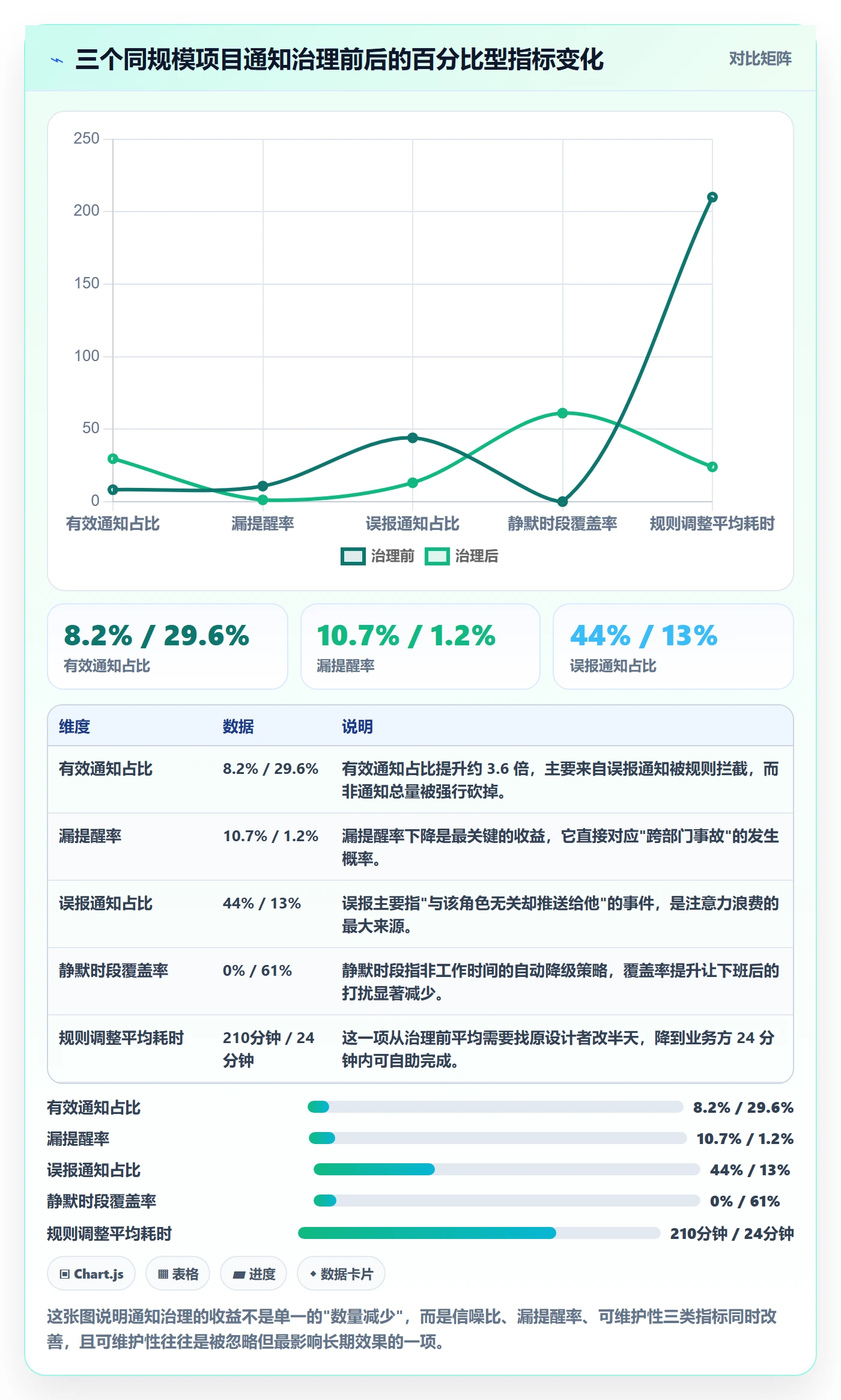841x1400 pixels.
Task: Select the 8.2% / 29.6% data card
Action: click(168, 647)
